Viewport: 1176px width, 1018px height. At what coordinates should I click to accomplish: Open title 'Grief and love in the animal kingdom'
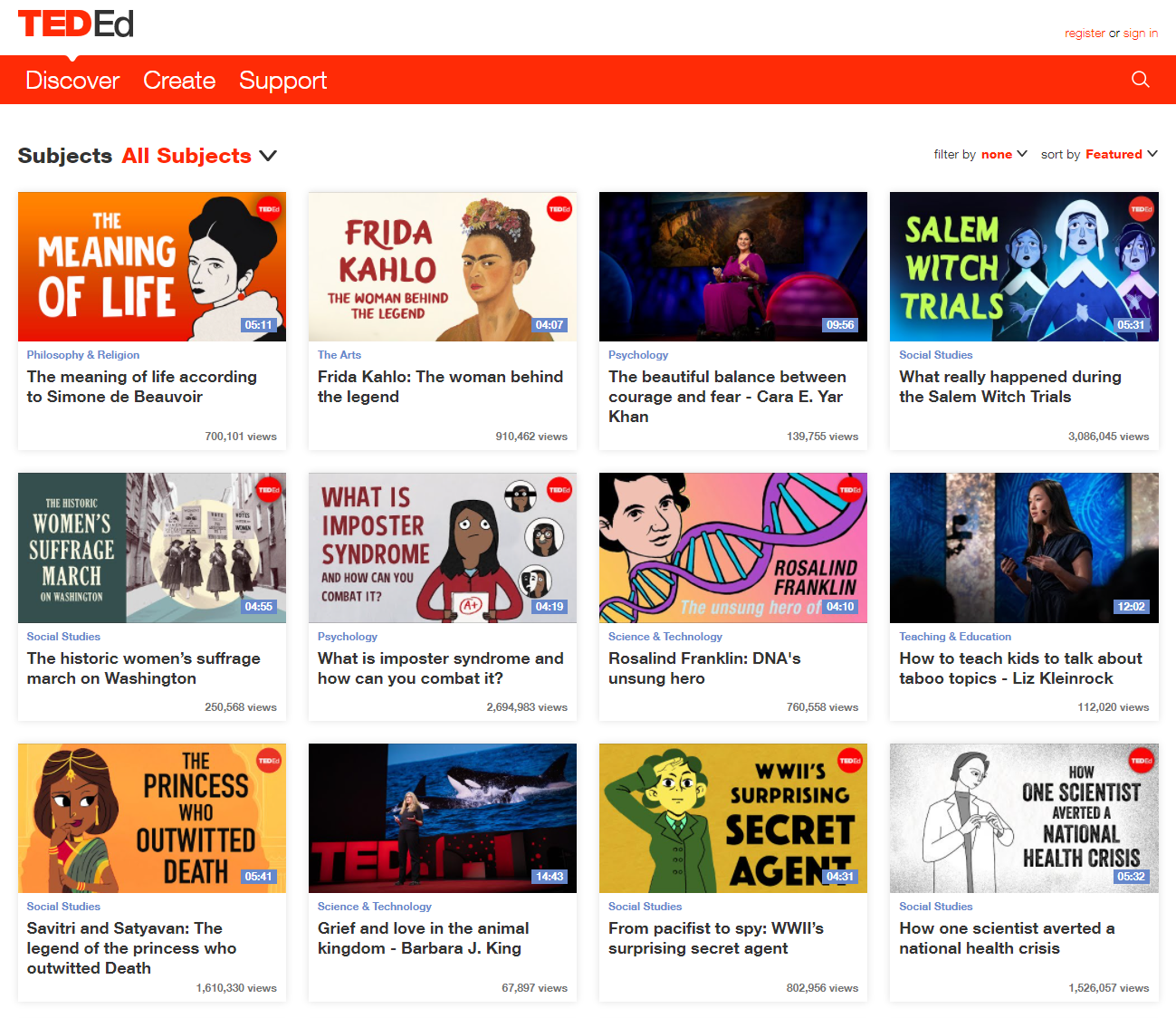[424, 938]
